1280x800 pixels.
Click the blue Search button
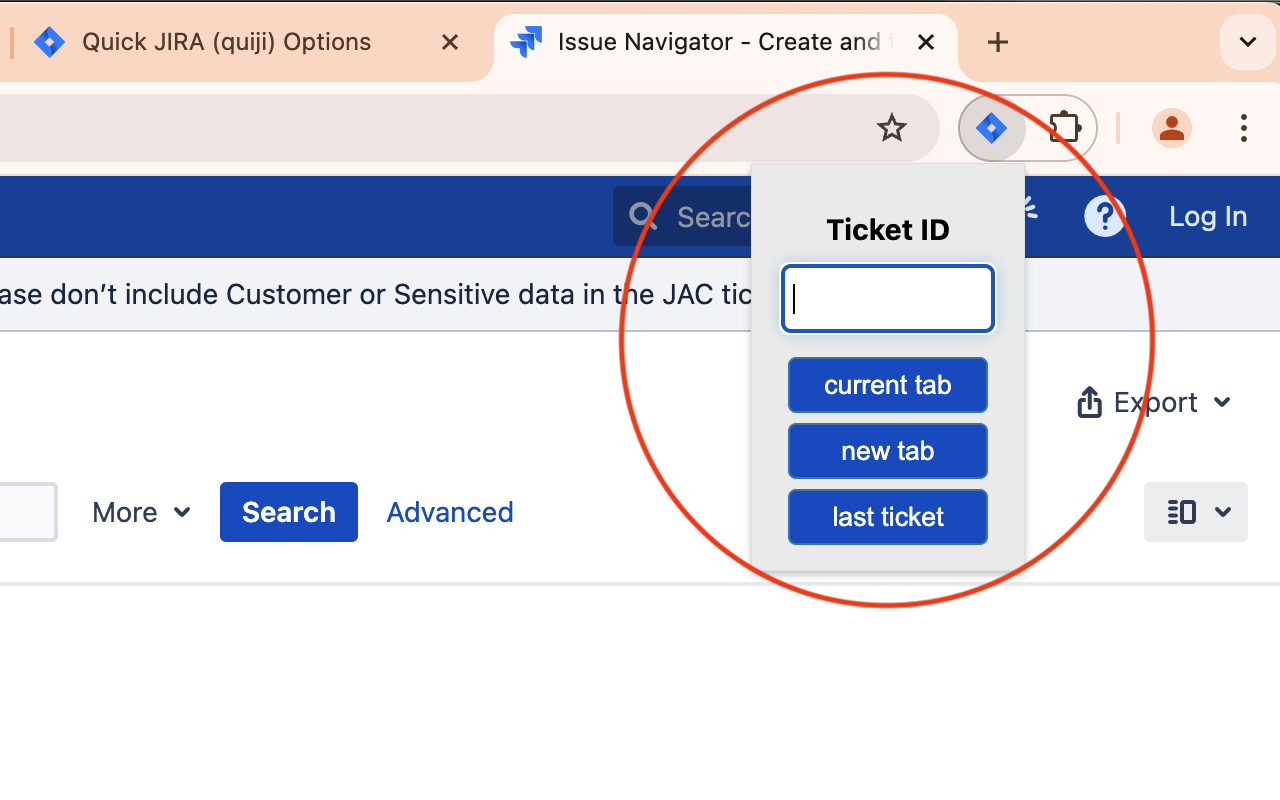click(289, 512)
